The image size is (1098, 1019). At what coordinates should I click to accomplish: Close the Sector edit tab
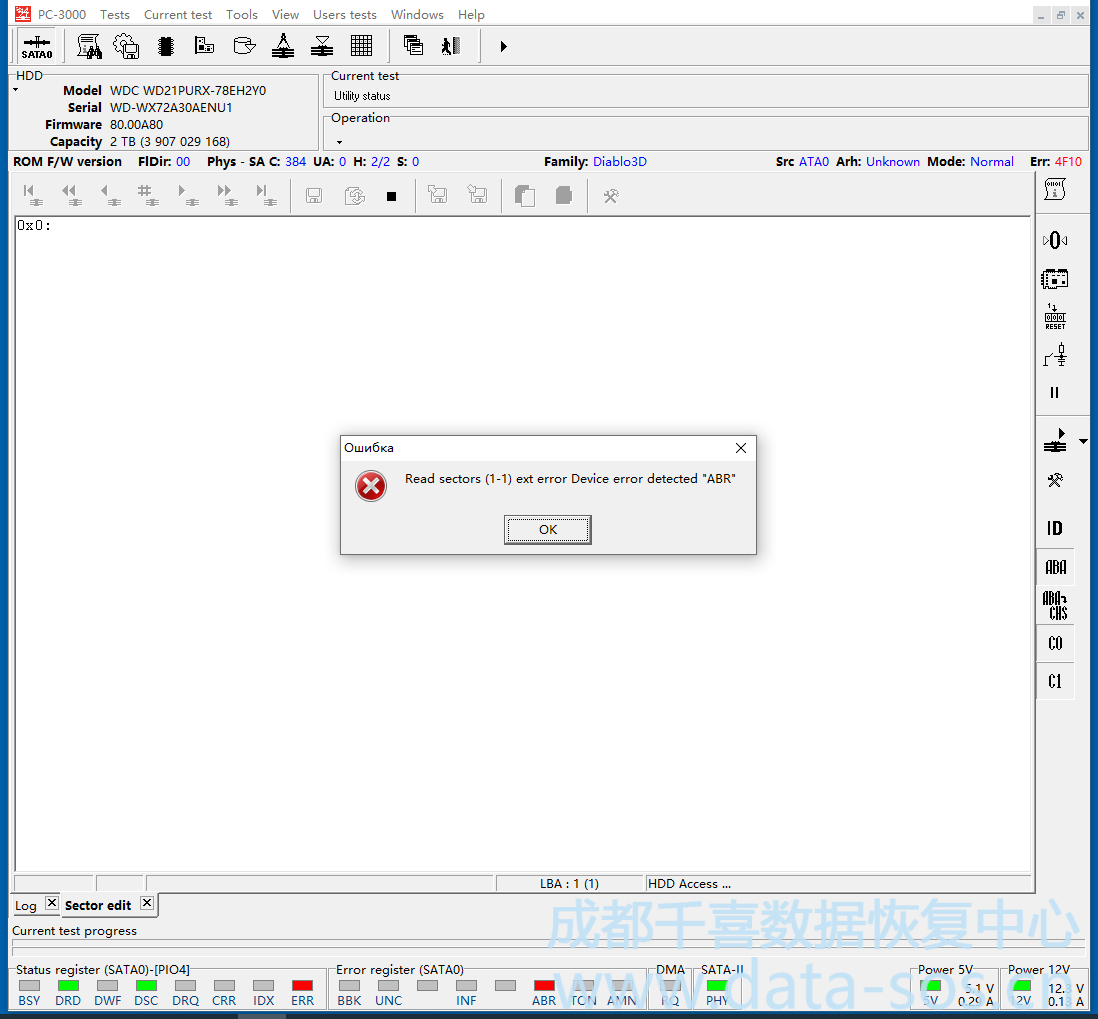(x=146, y=903)
